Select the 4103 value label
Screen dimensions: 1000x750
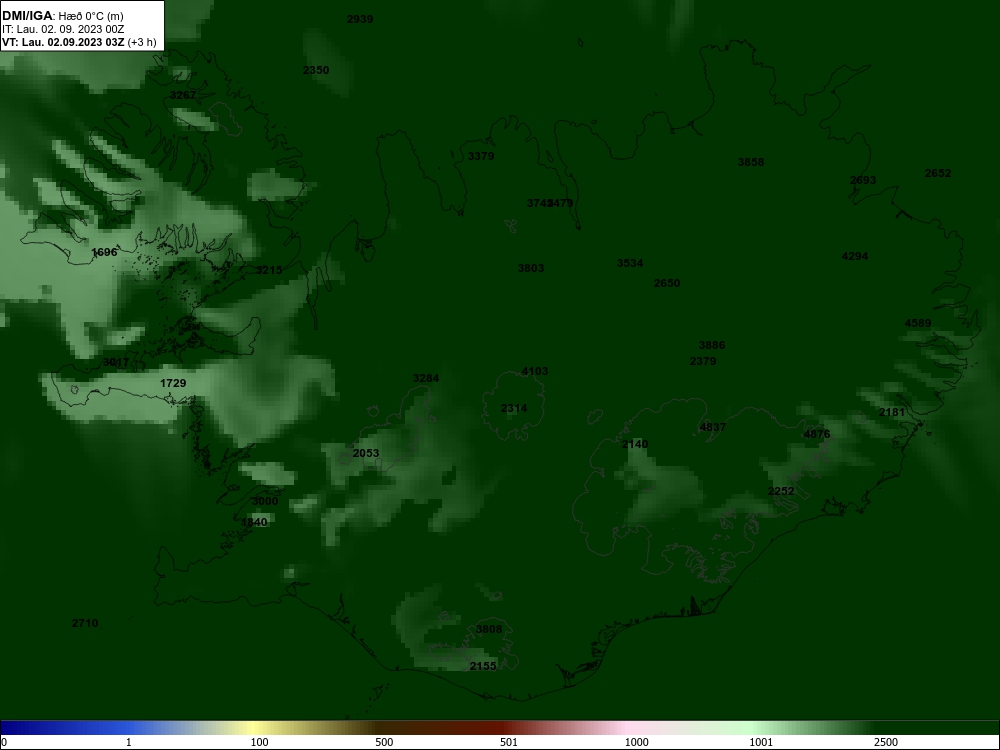pos(534,372)
